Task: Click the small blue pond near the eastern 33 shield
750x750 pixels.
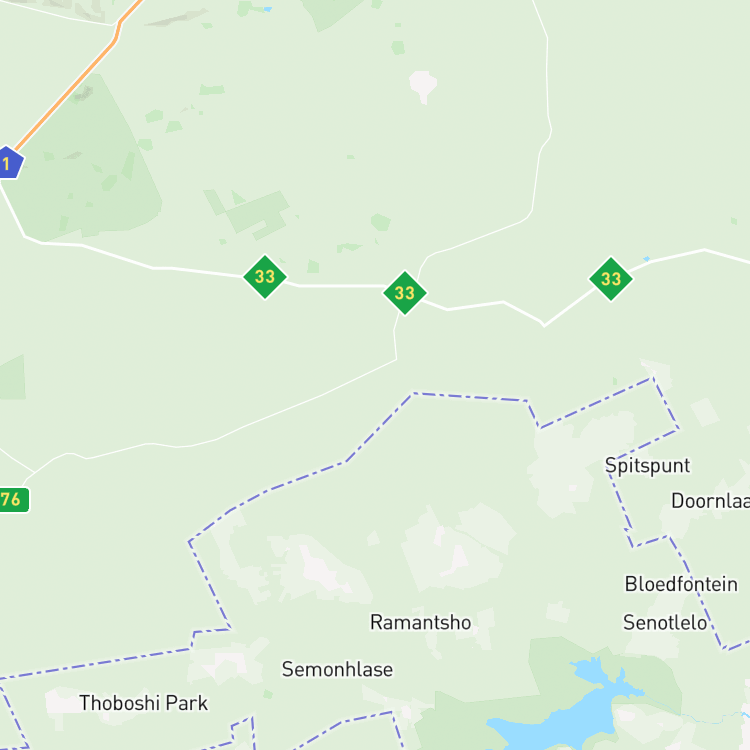Action: point(647,259)
